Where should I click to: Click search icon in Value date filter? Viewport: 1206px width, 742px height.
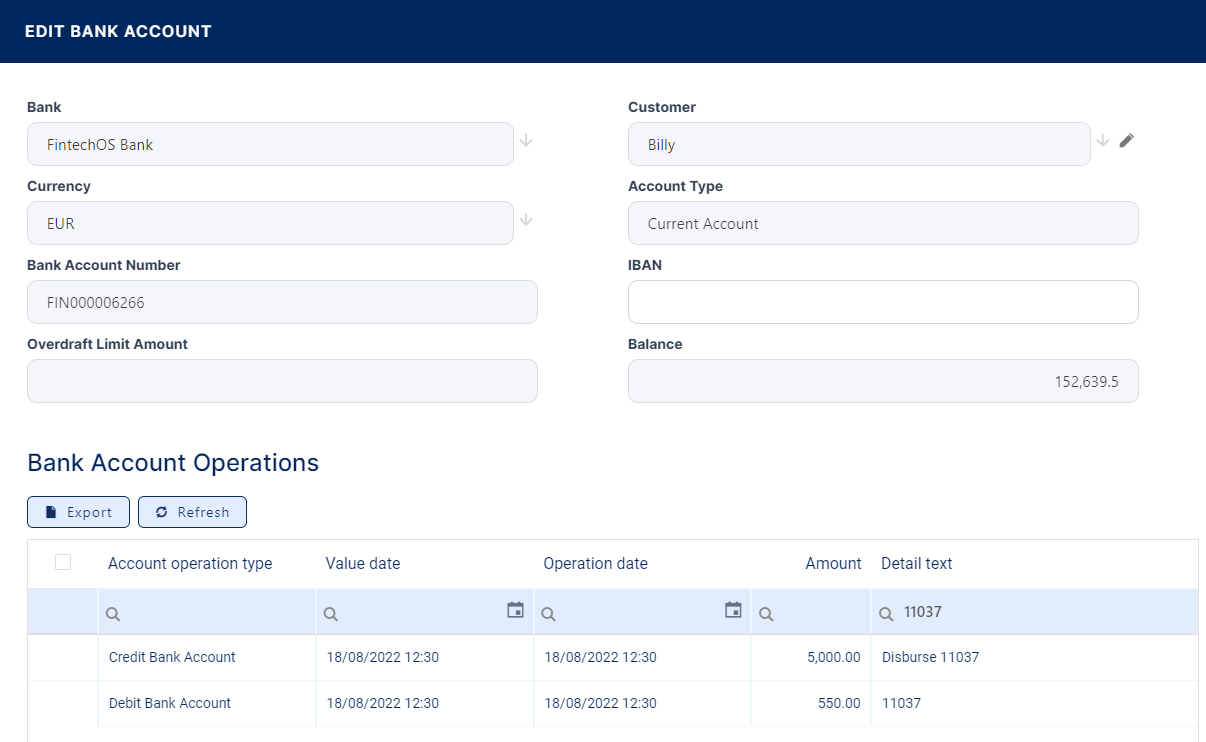coord(331,615)
